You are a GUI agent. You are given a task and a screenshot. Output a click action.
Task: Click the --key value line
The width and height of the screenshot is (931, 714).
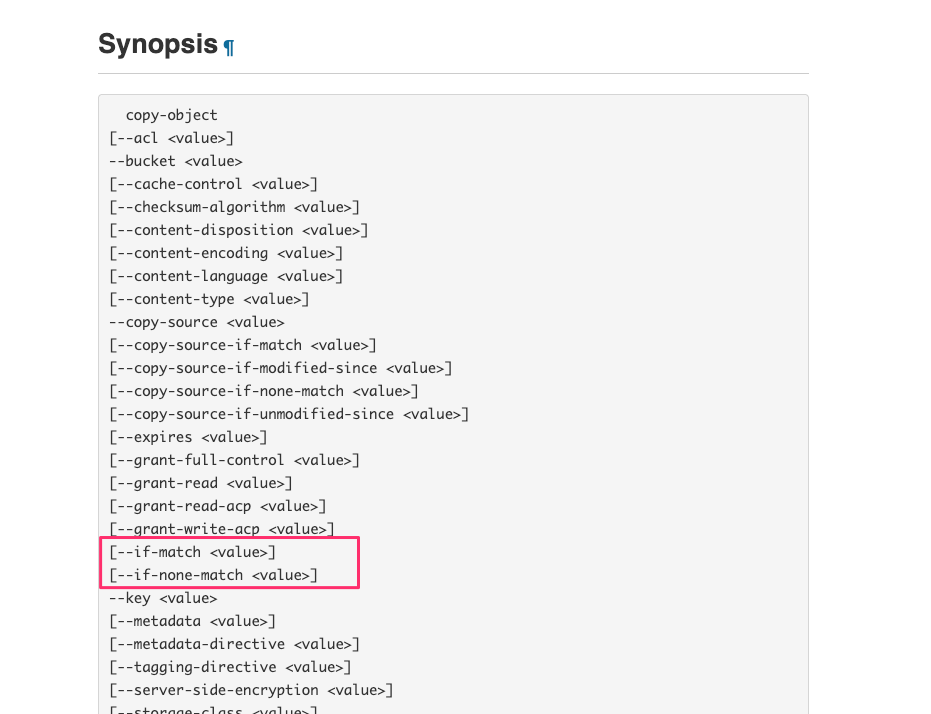coord(163,598)
